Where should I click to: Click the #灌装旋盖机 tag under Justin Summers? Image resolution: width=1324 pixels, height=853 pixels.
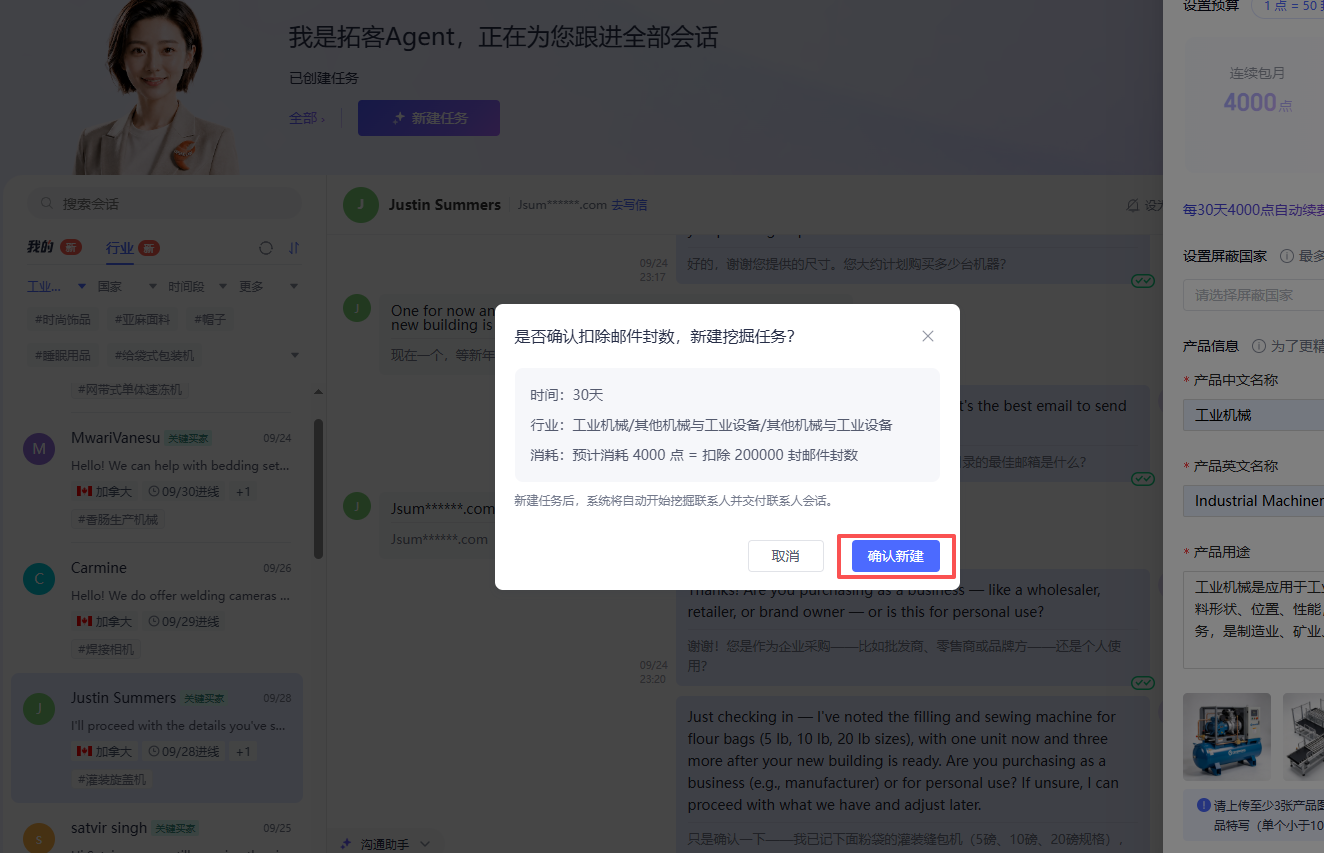(x=112, y=779)
